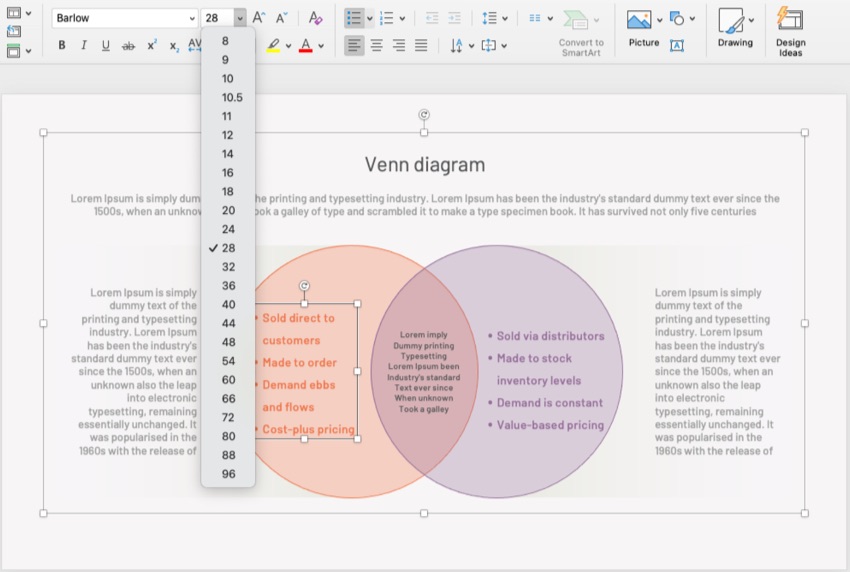
Task: Toggle Italic formatting
Action: (x=84, y=46)
